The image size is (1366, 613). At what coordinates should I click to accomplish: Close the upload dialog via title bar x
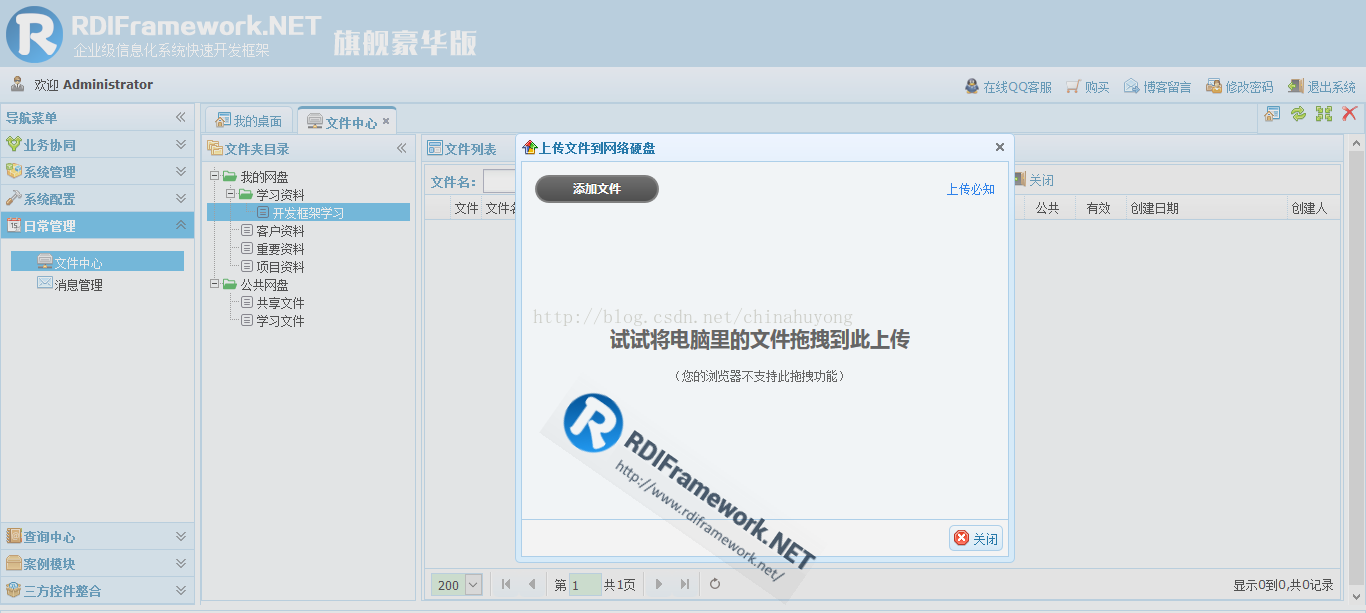tap(1000, 147)
